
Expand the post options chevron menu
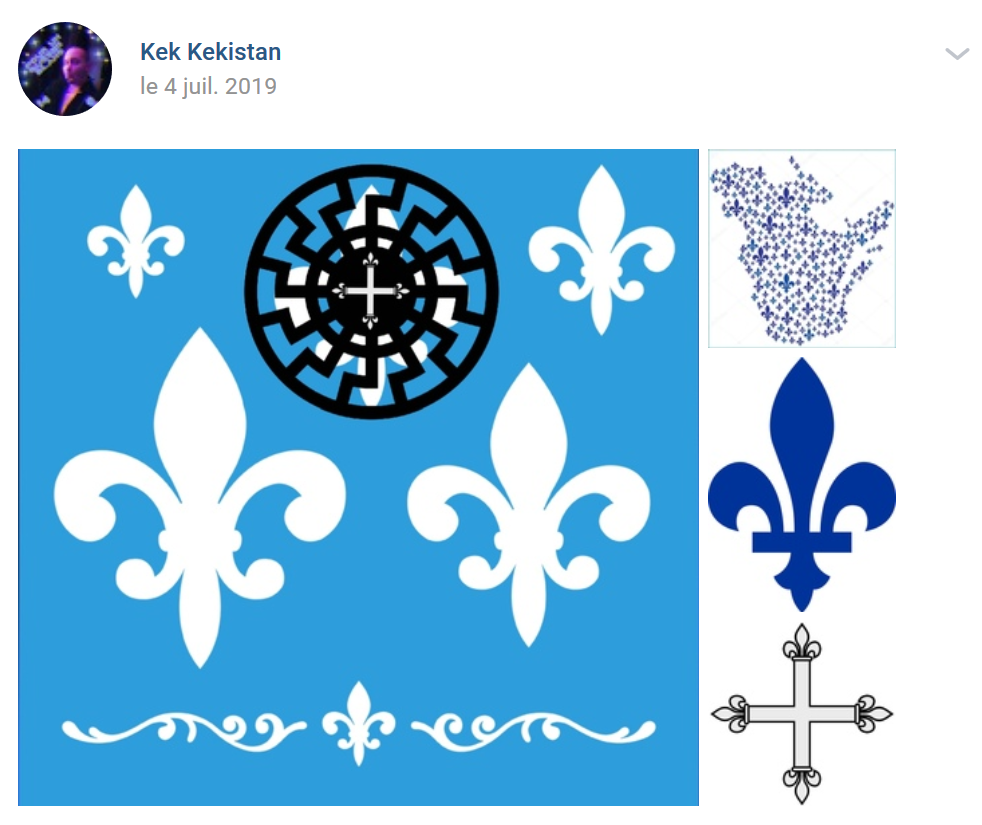click(x=957, y=54)
